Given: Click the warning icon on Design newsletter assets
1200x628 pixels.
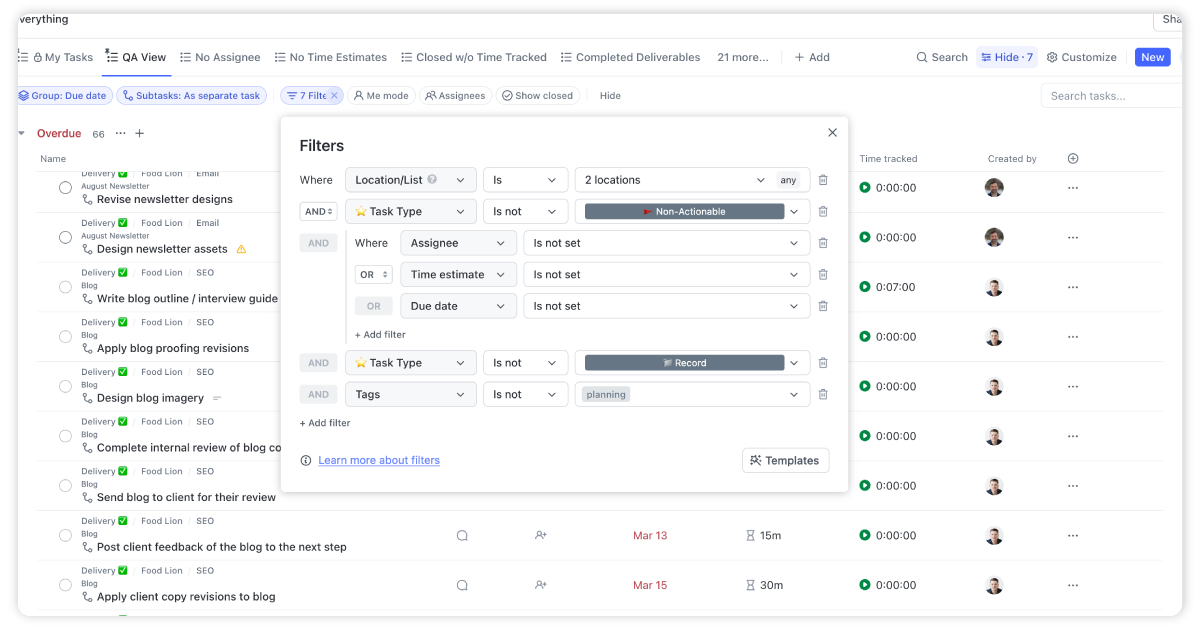Looking at the screenshot, I should pyautogui.click(x=240, y=248).
